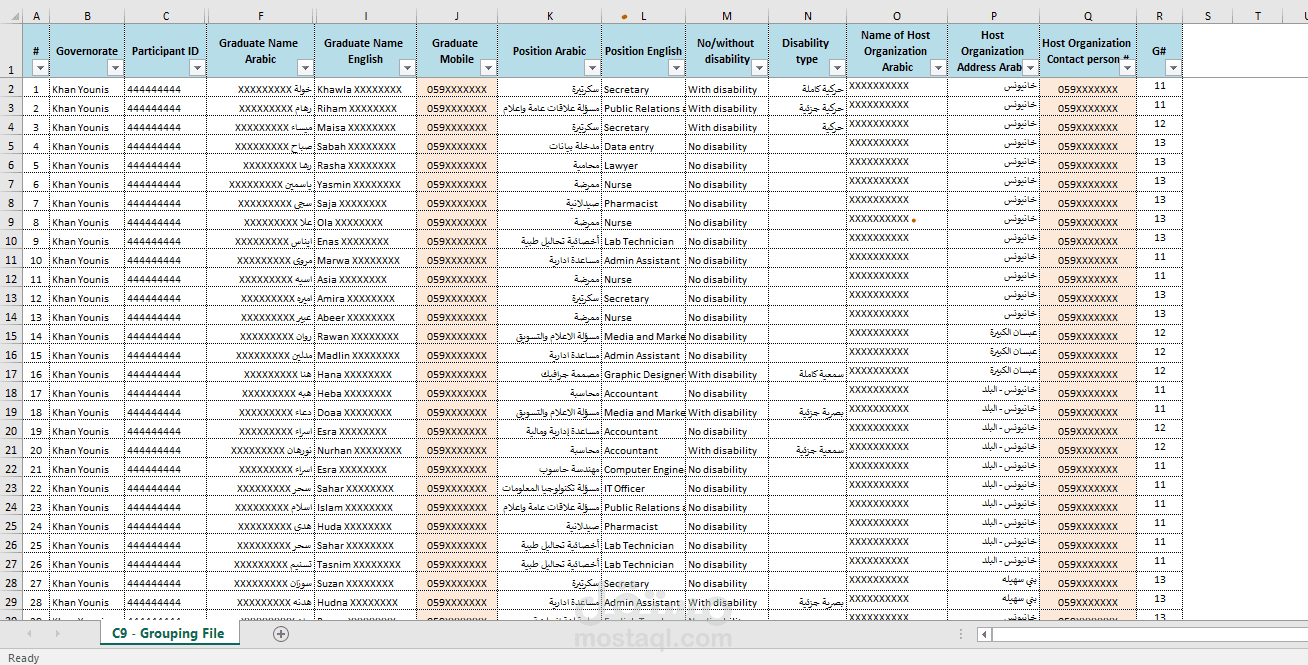Select cell Hudna XXXXXXXX
1308x665 pixels.
(x=366, y=602)
